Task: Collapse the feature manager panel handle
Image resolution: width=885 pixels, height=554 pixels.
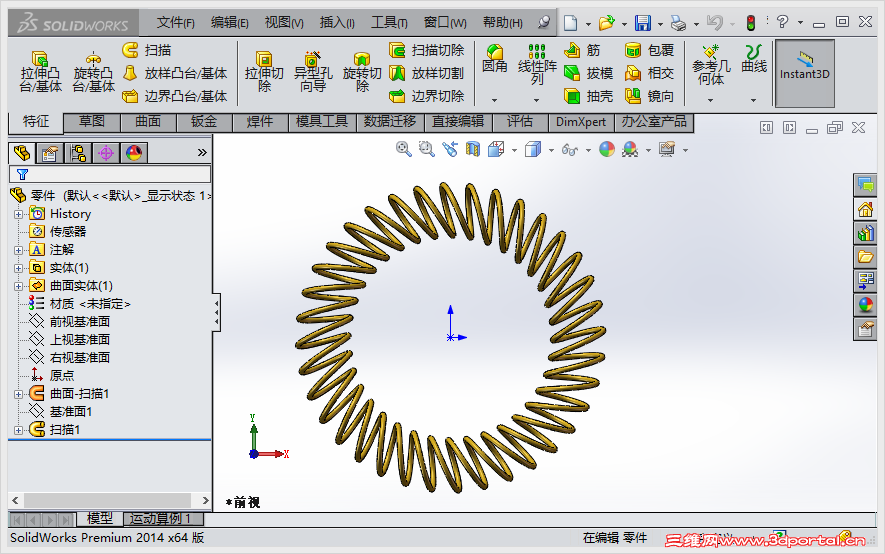Action: (x=216, y=313)
